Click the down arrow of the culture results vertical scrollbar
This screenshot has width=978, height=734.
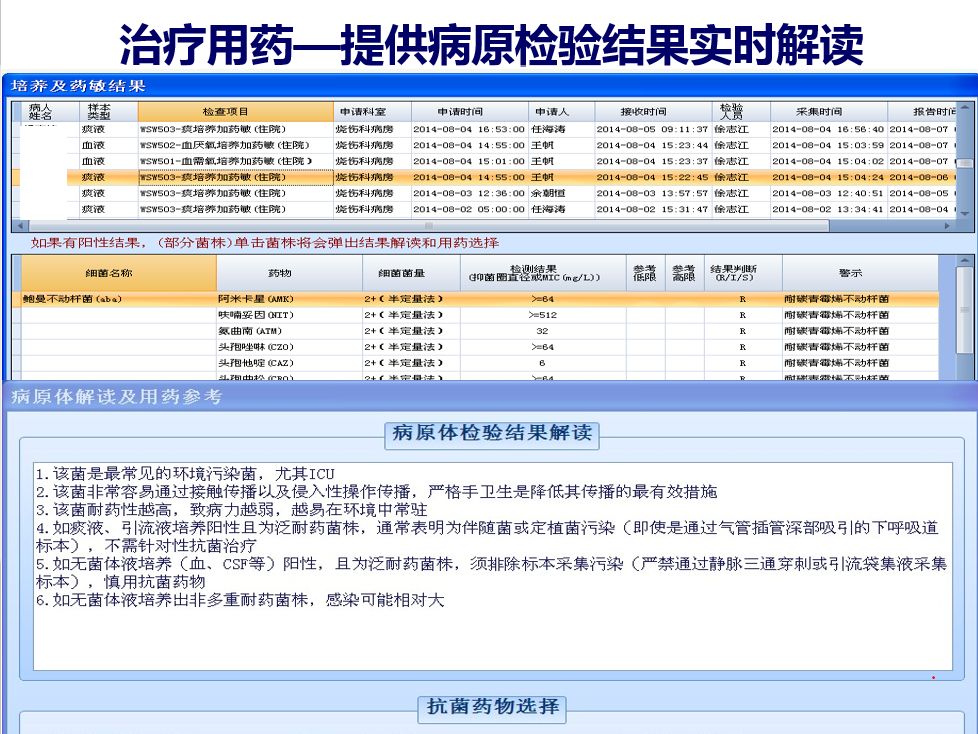tap(965, 213)
